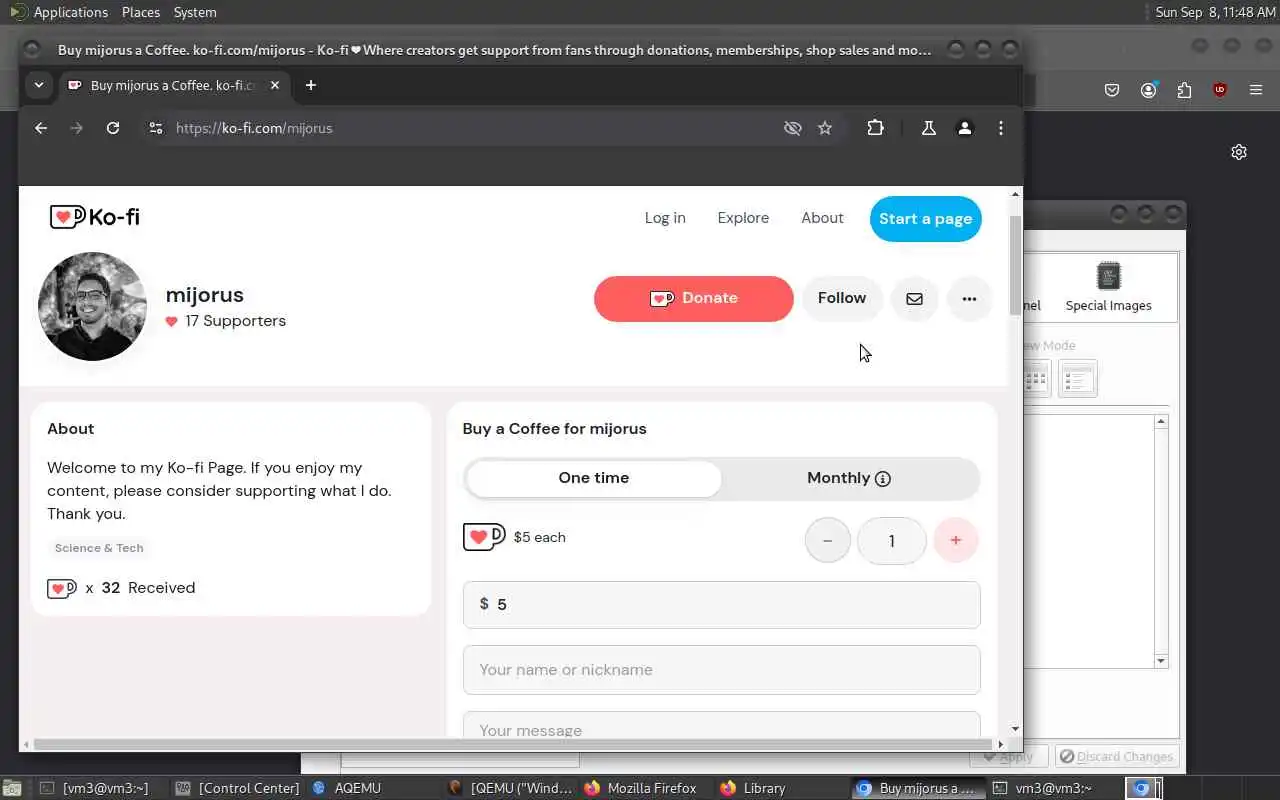Click the tracking protection eye icon
The width and height of the screenshot is (1280, 800).
(x=793, y=128)
